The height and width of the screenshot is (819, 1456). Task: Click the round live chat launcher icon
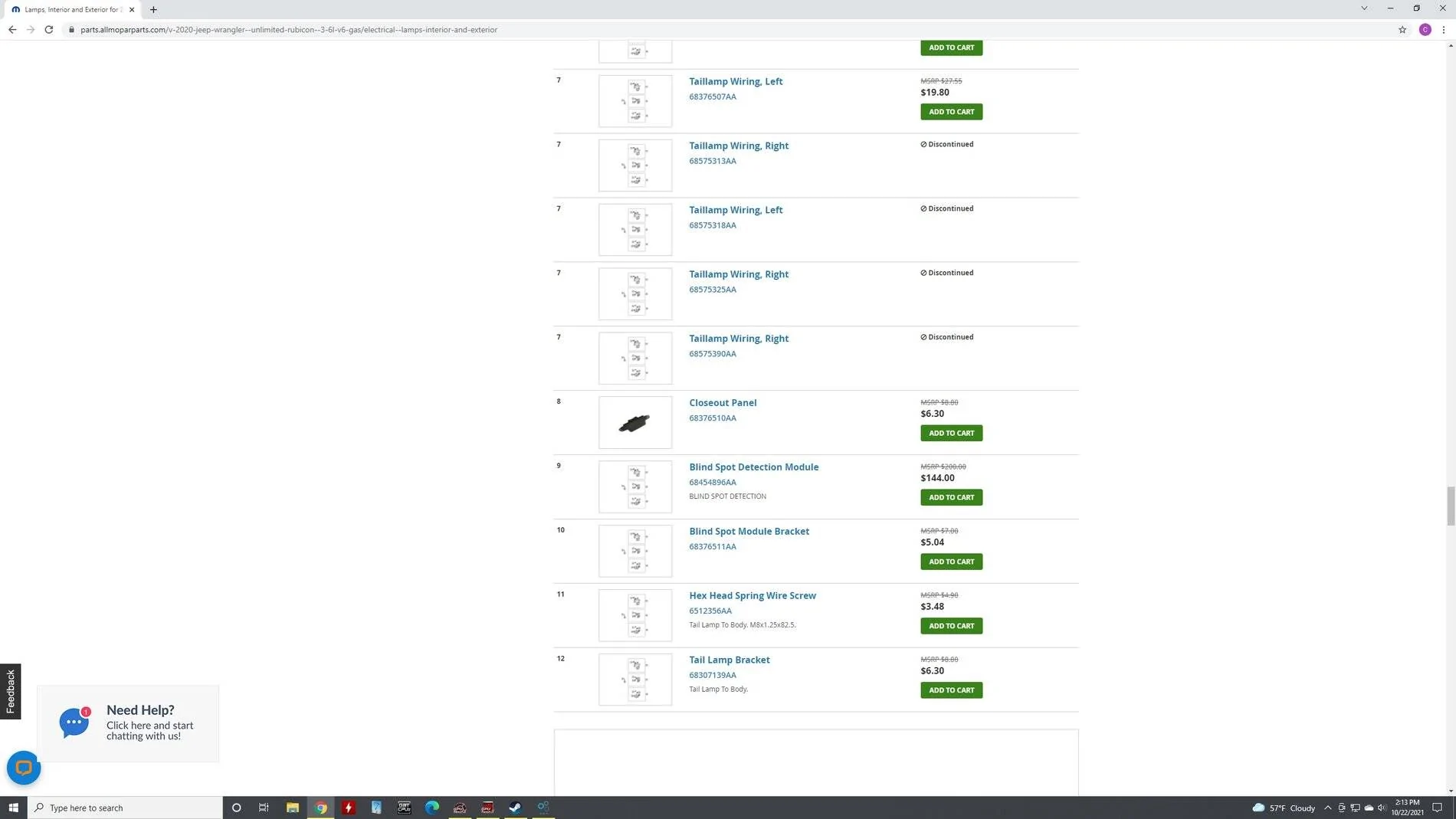click(x=24, y=768)
